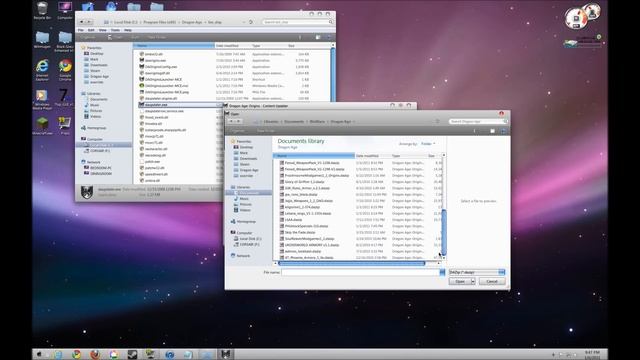Open the Recycle Bin desktop icon
The image size is (640, 360).
point(42,10)
